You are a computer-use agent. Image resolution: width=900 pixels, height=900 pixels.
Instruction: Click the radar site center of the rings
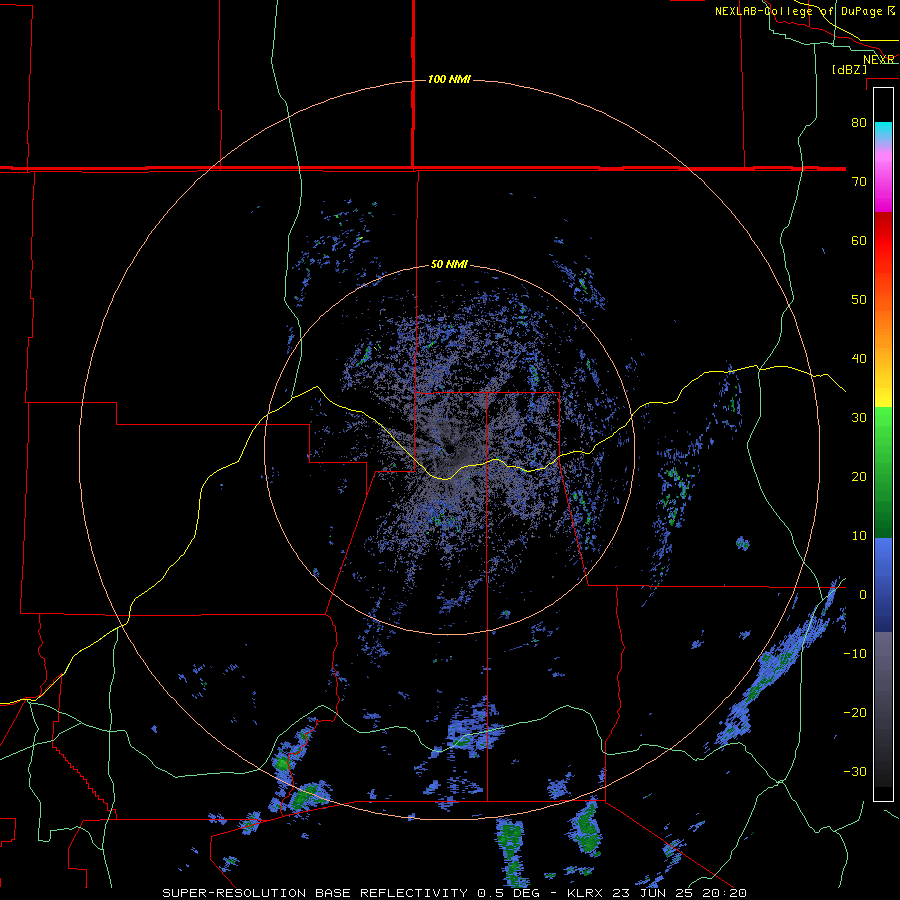coord(449,449)
